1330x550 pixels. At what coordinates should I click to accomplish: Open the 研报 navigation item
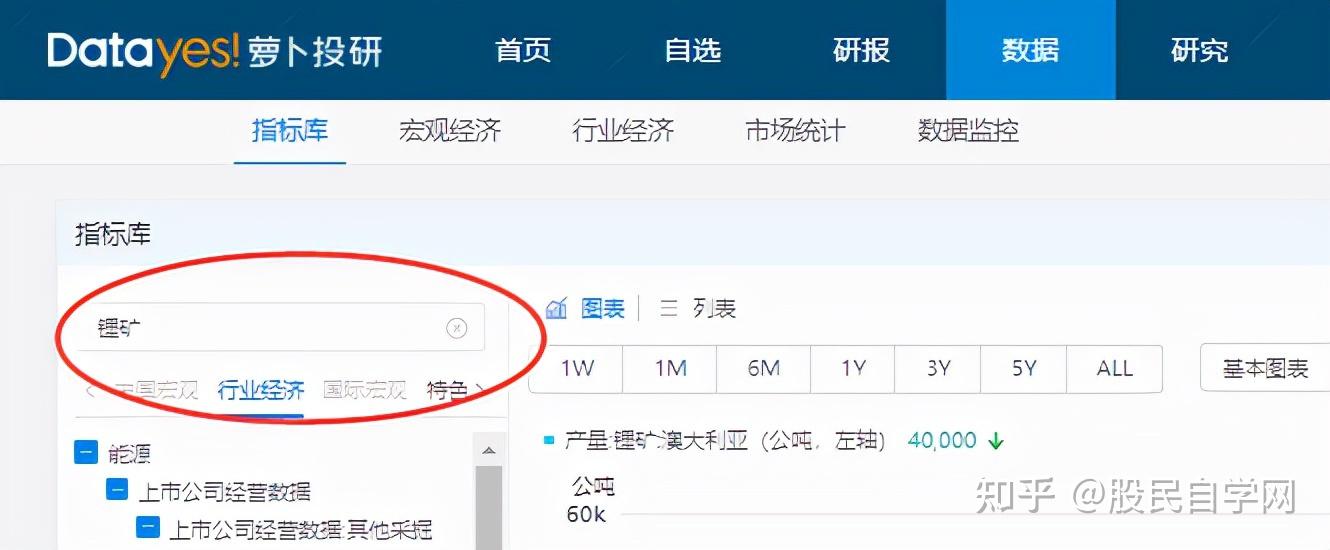[861, 50]
